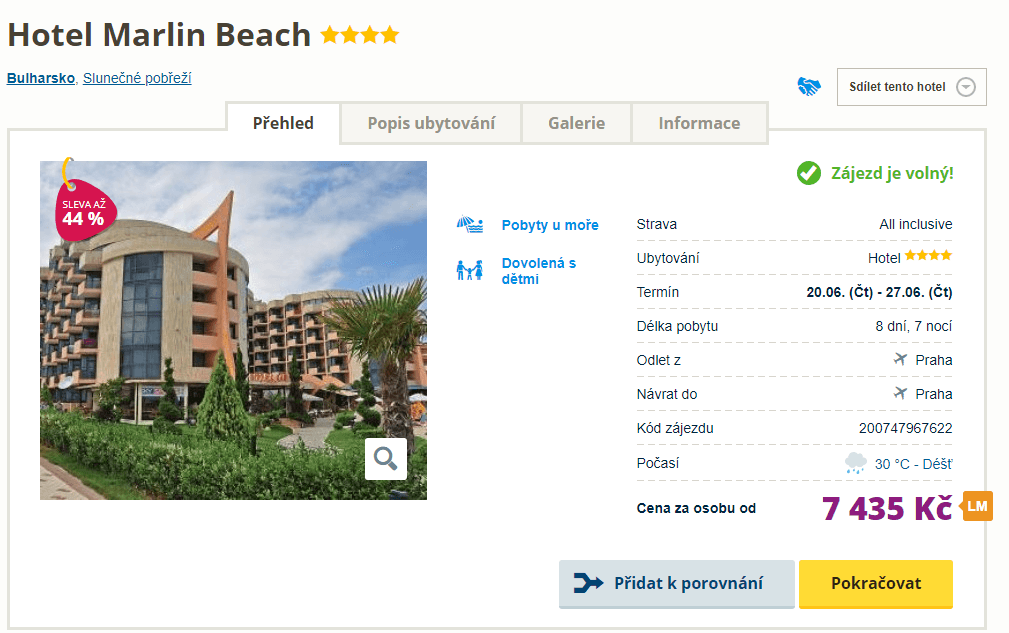Click the Sdílet dropdown arrow circle
1009x633 pixels.
pos(966,87)
